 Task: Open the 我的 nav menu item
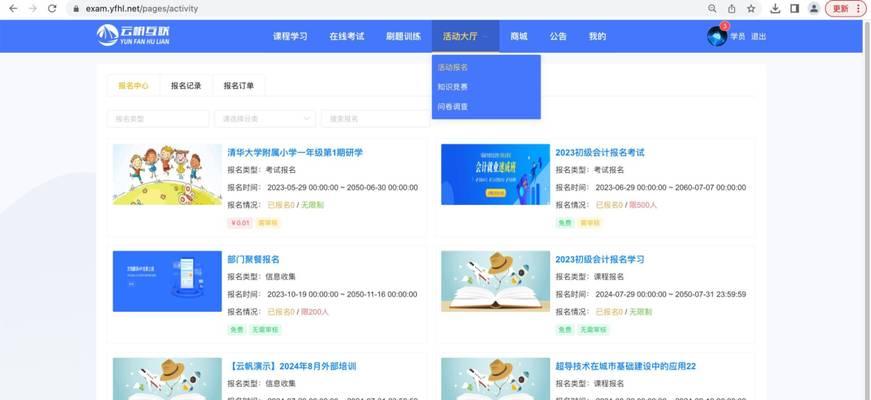597,37
